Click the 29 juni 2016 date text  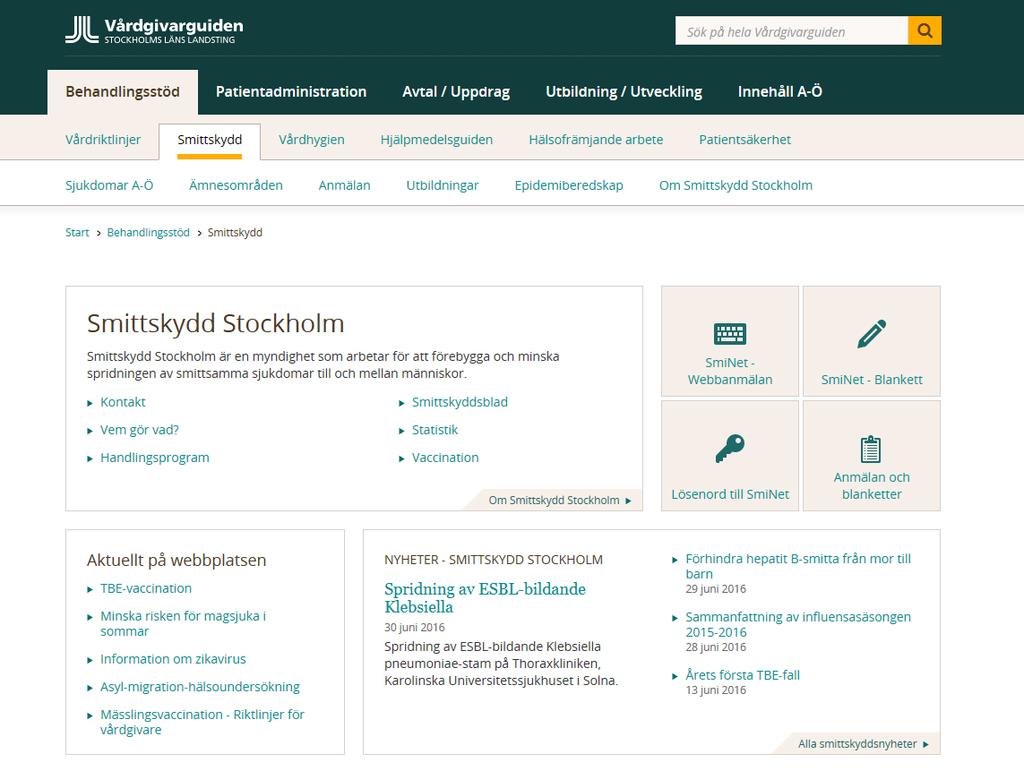coord(716,589)
